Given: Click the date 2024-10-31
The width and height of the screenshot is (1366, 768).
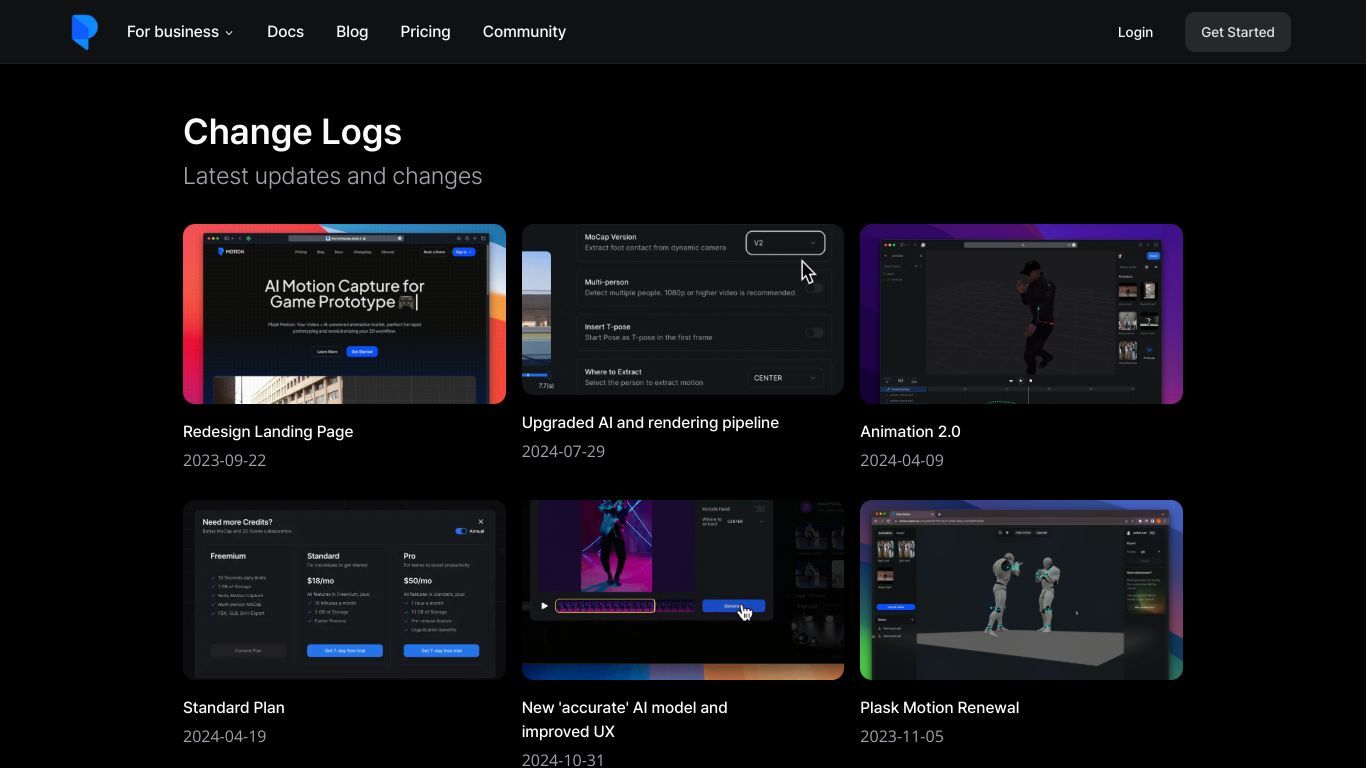Looking at the screenshot, I should pos(563,760).
